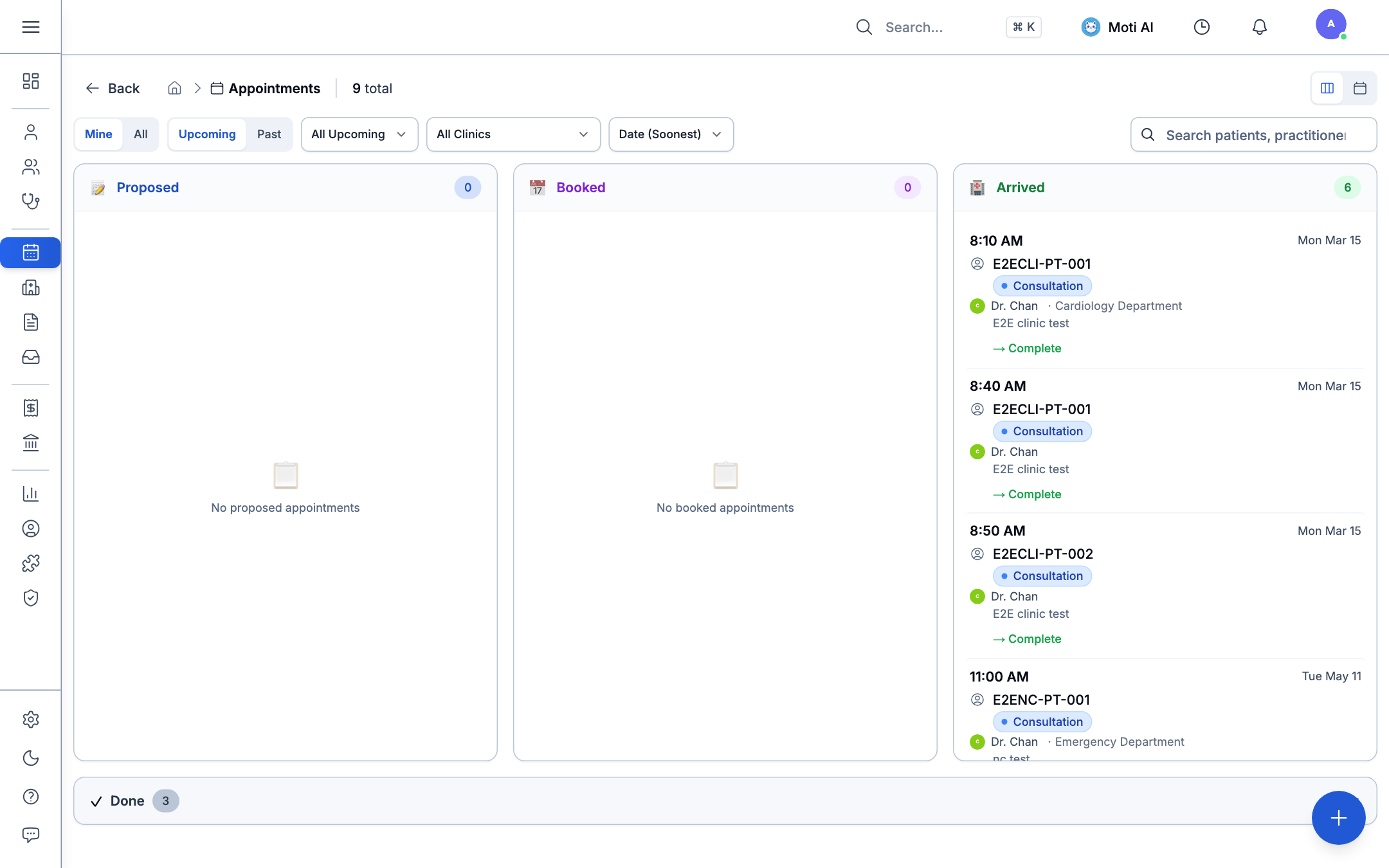Open the bank landmark icon in sidebar
Screen dimensions: 1389x868
click(x=30, y=442)
